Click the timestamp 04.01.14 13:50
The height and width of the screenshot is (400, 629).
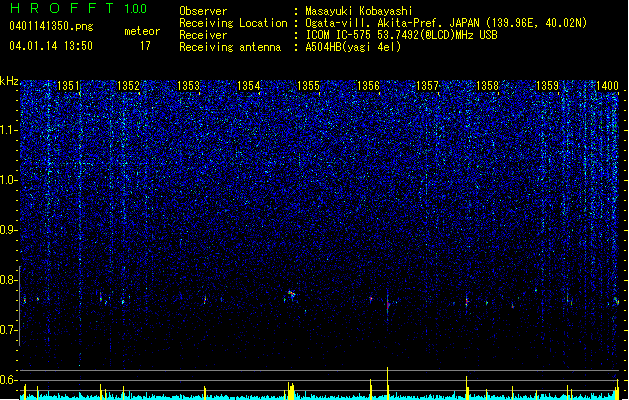coord(51,46)
